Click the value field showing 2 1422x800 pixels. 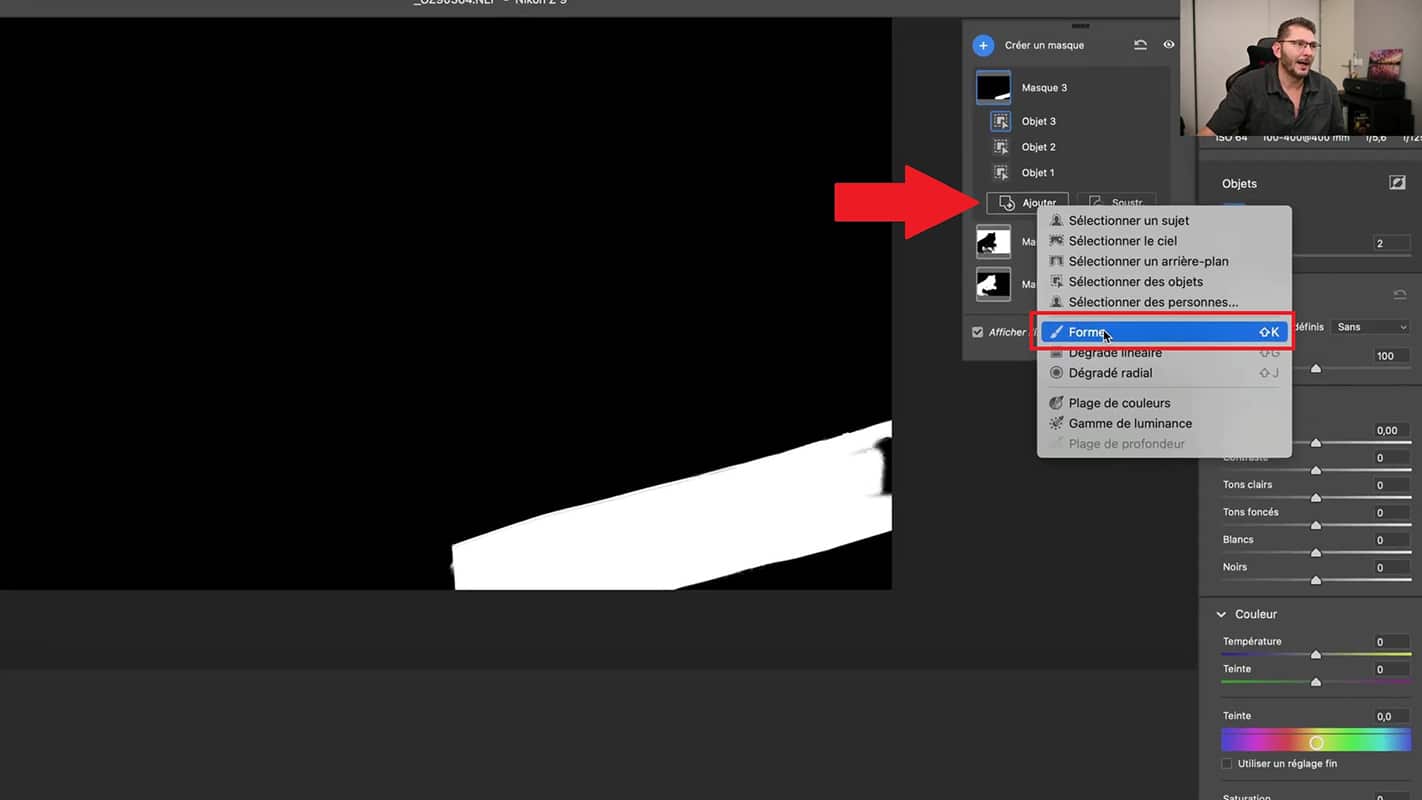coord(1391,243)
